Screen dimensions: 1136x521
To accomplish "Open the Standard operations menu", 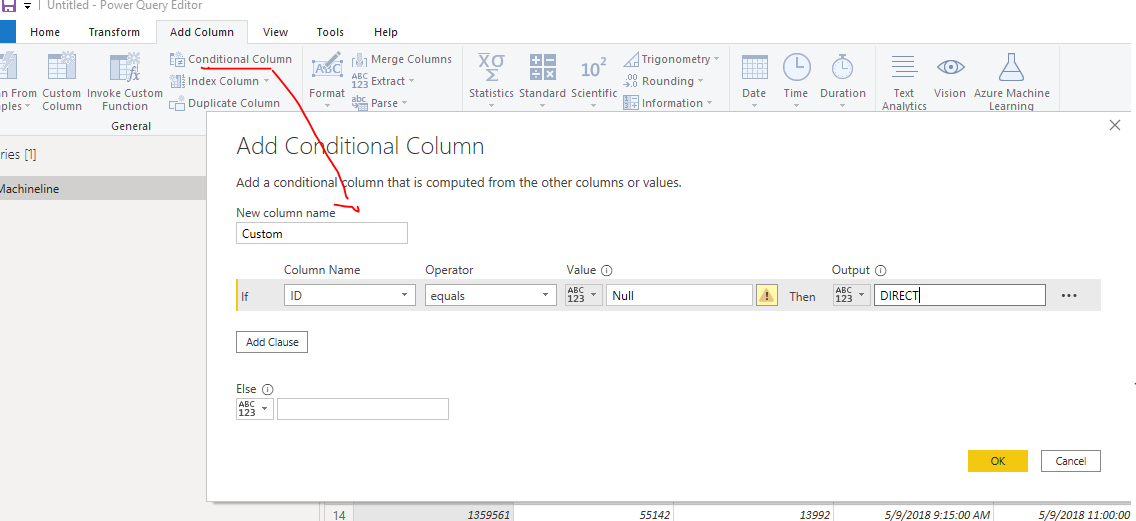I will tap(542, 80).
